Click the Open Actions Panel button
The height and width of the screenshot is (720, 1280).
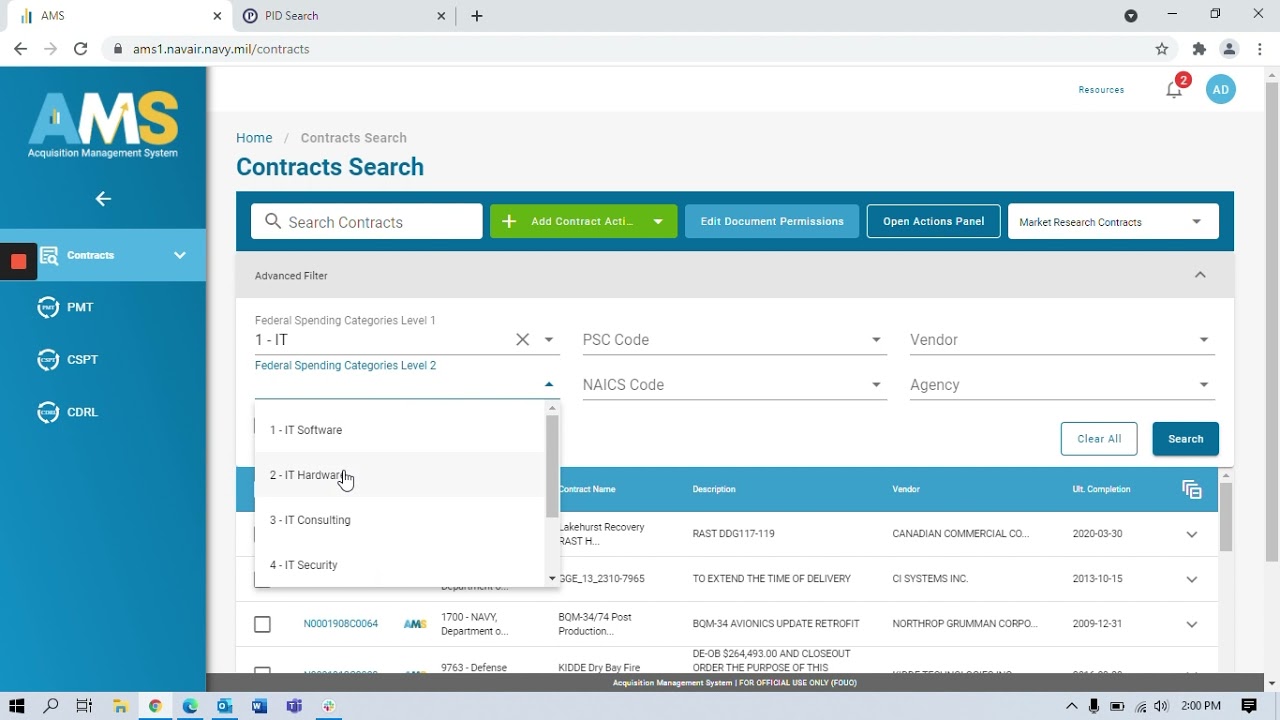pos(934,222)
